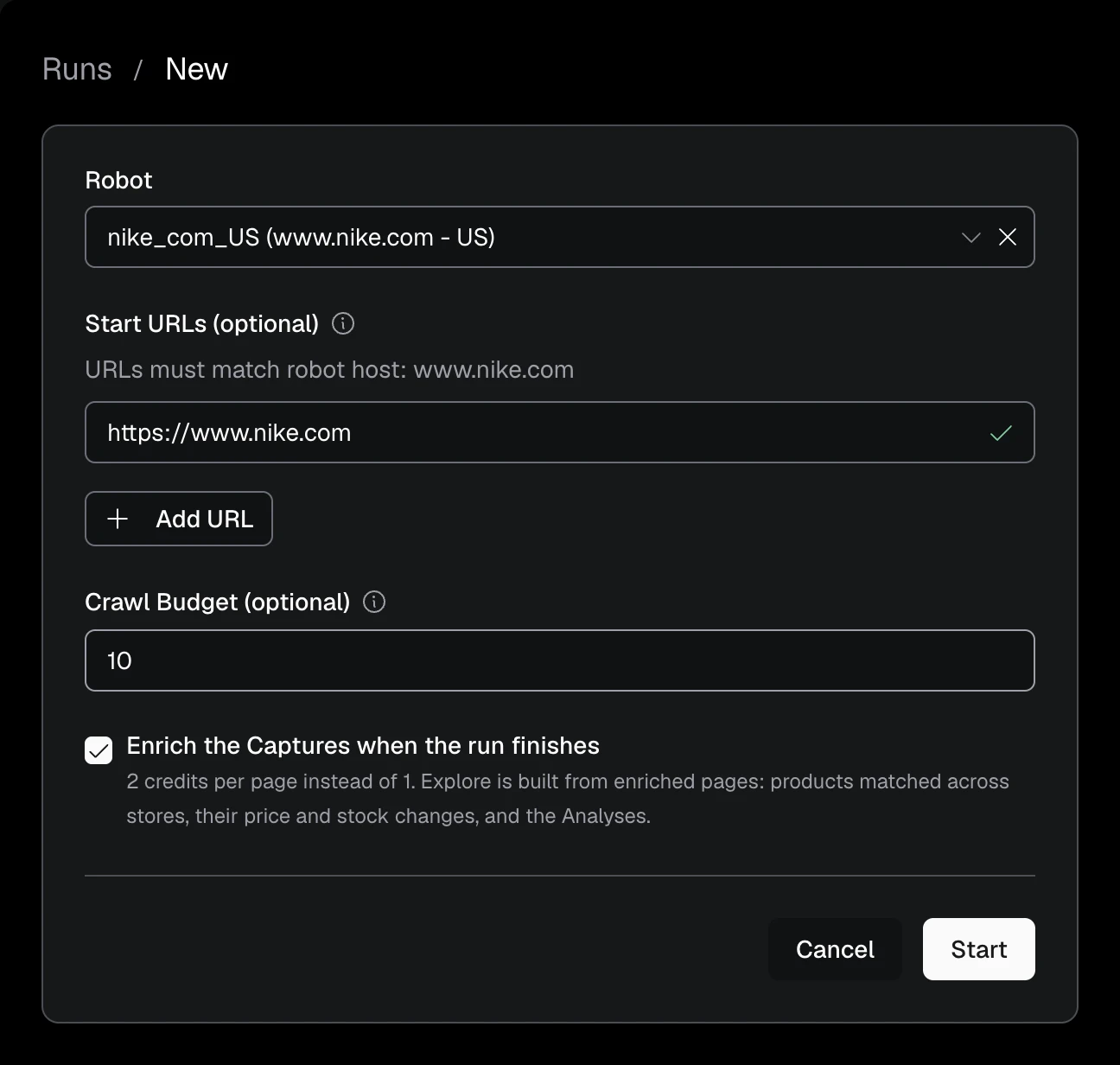This screenshot has height=1065, width=1120.
Task: Click the Start URLs (optional) label
Action: (202, 323)
